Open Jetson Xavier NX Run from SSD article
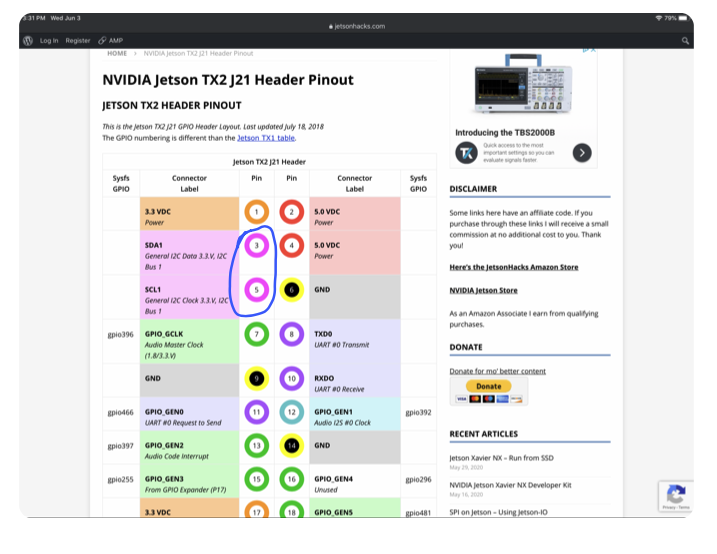Viewport: 717px width, 554px height. [x=501, y=458]
